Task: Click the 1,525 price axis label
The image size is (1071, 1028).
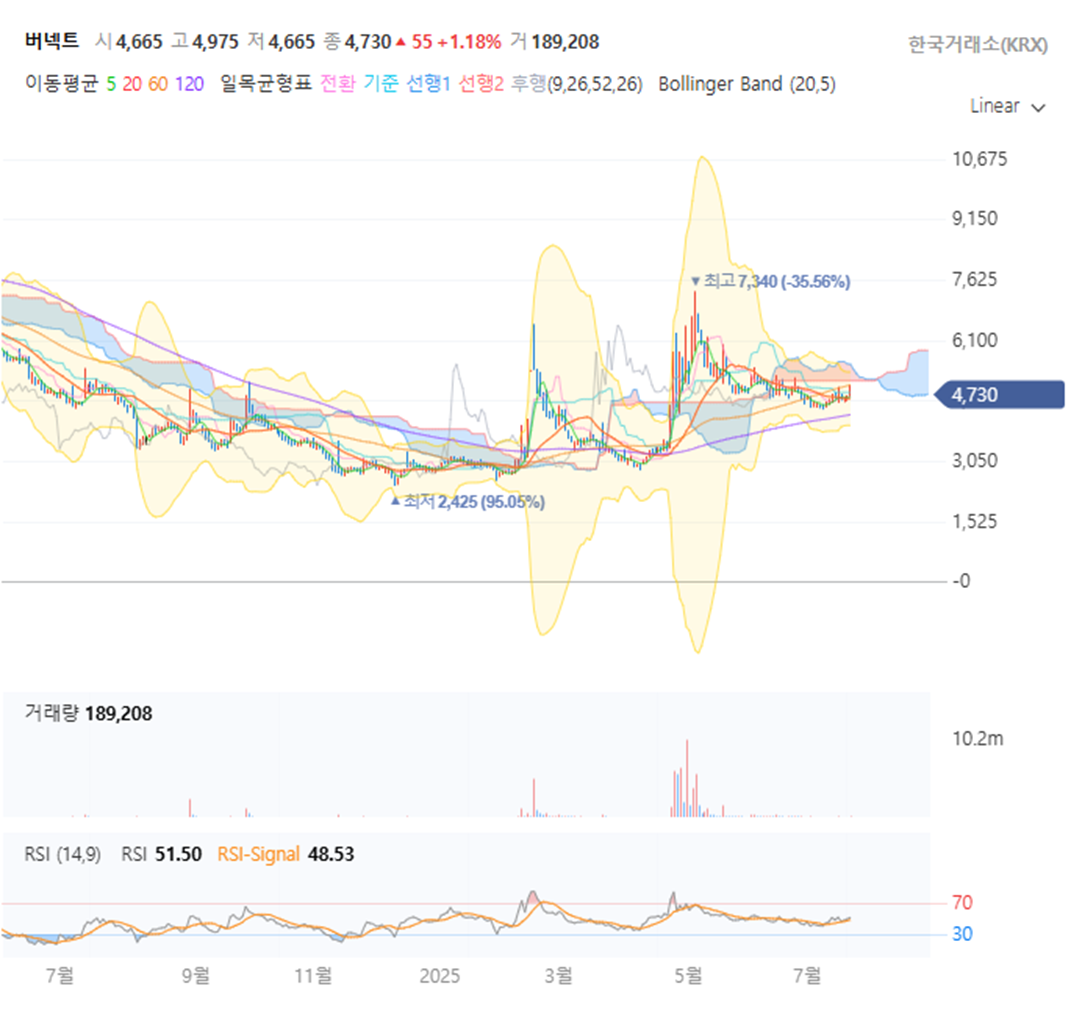Action: [x=975, y=522]
